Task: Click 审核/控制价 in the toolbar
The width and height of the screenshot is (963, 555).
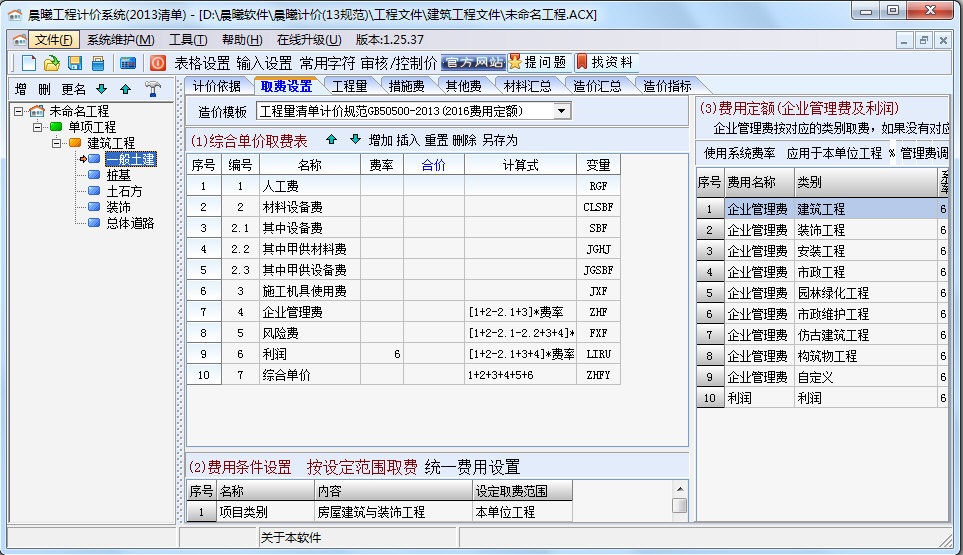Action: (x=399, y=63)
